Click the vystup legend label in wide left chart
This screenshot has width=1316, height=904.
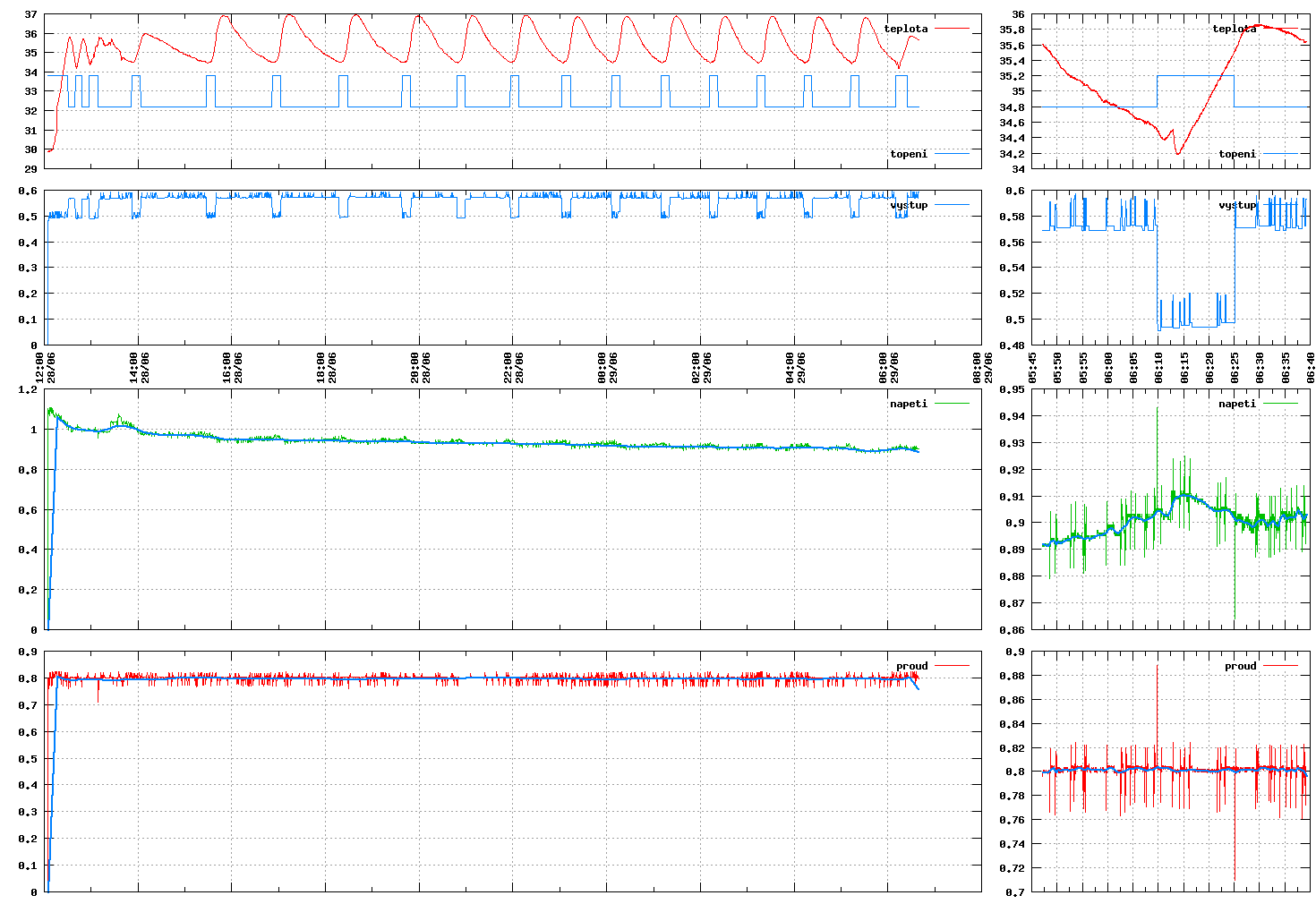click(x=908, y=205)
